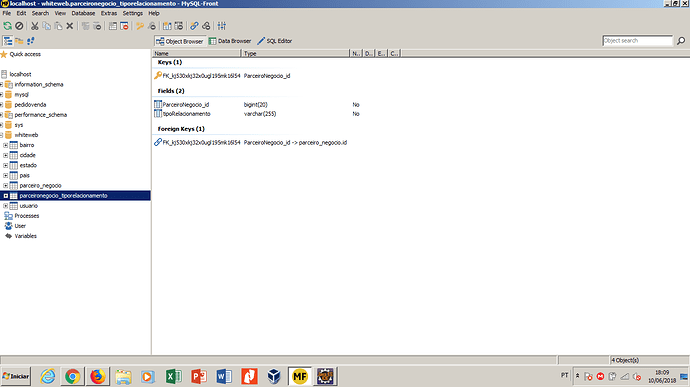Switch to the Data Browser tab
This screenshot has width=690, height=387.
(230, 41)
